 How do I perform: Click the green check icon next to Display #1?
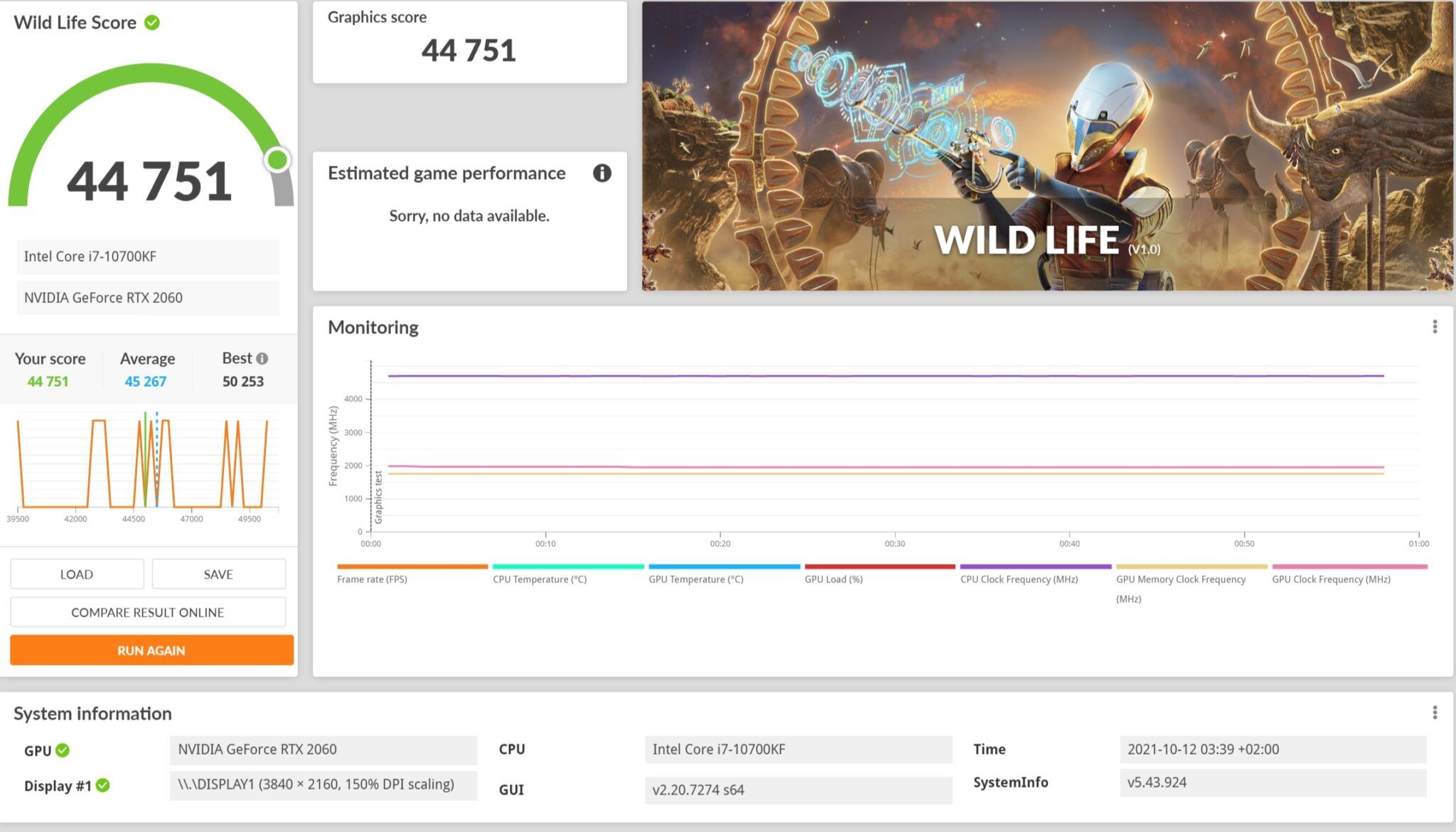tap(103, 785)
